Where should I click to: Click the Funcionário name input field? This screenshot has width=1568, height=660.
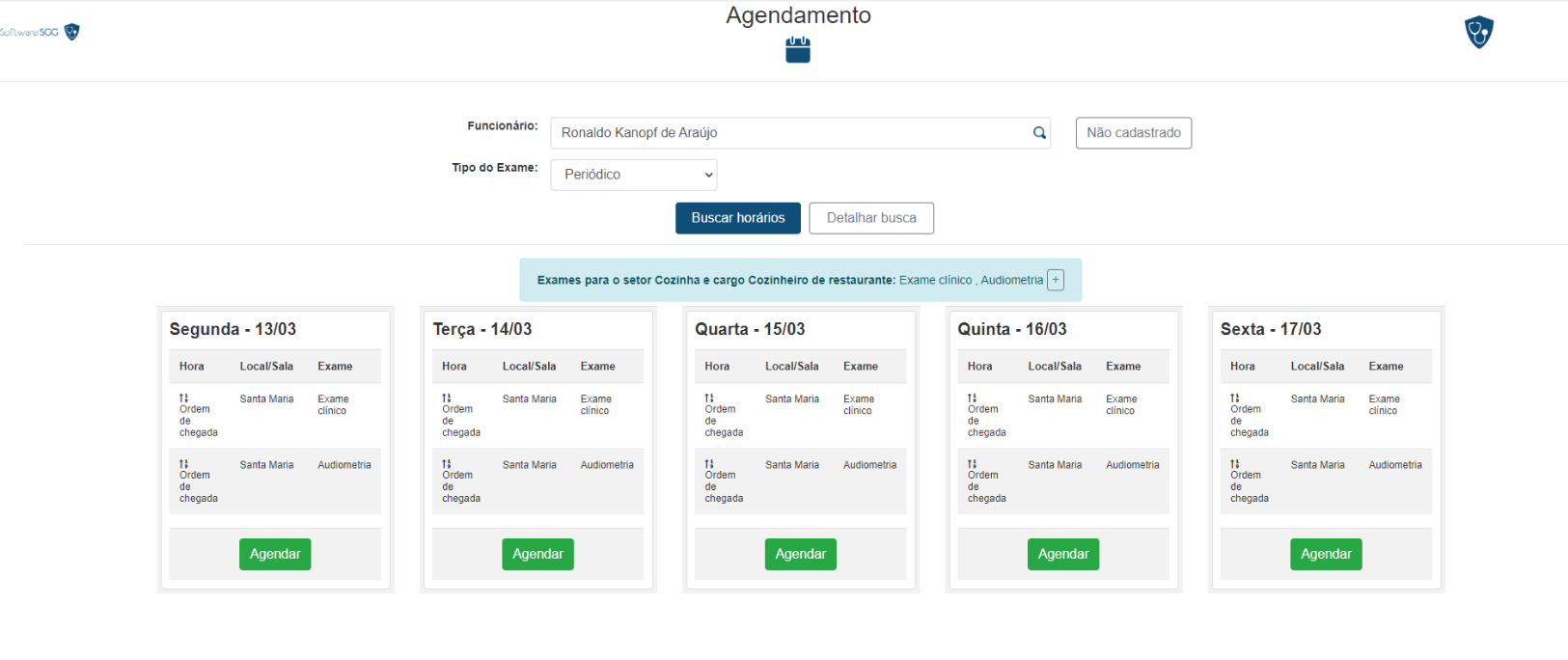tap(791, 133)
